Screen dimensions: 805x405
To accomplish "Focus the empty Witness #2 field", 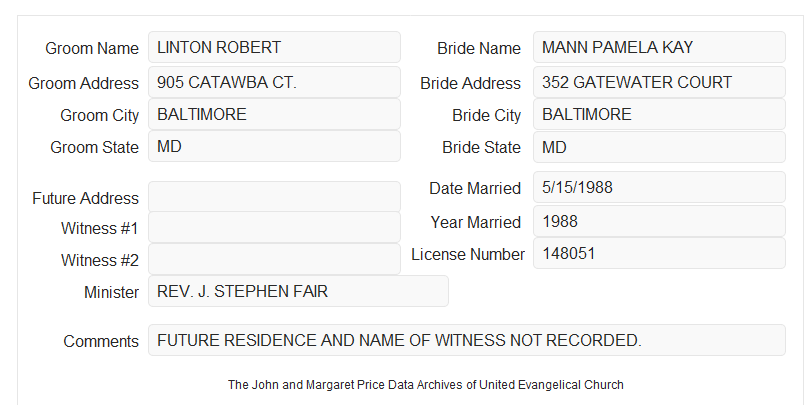I will pos(274,259).
